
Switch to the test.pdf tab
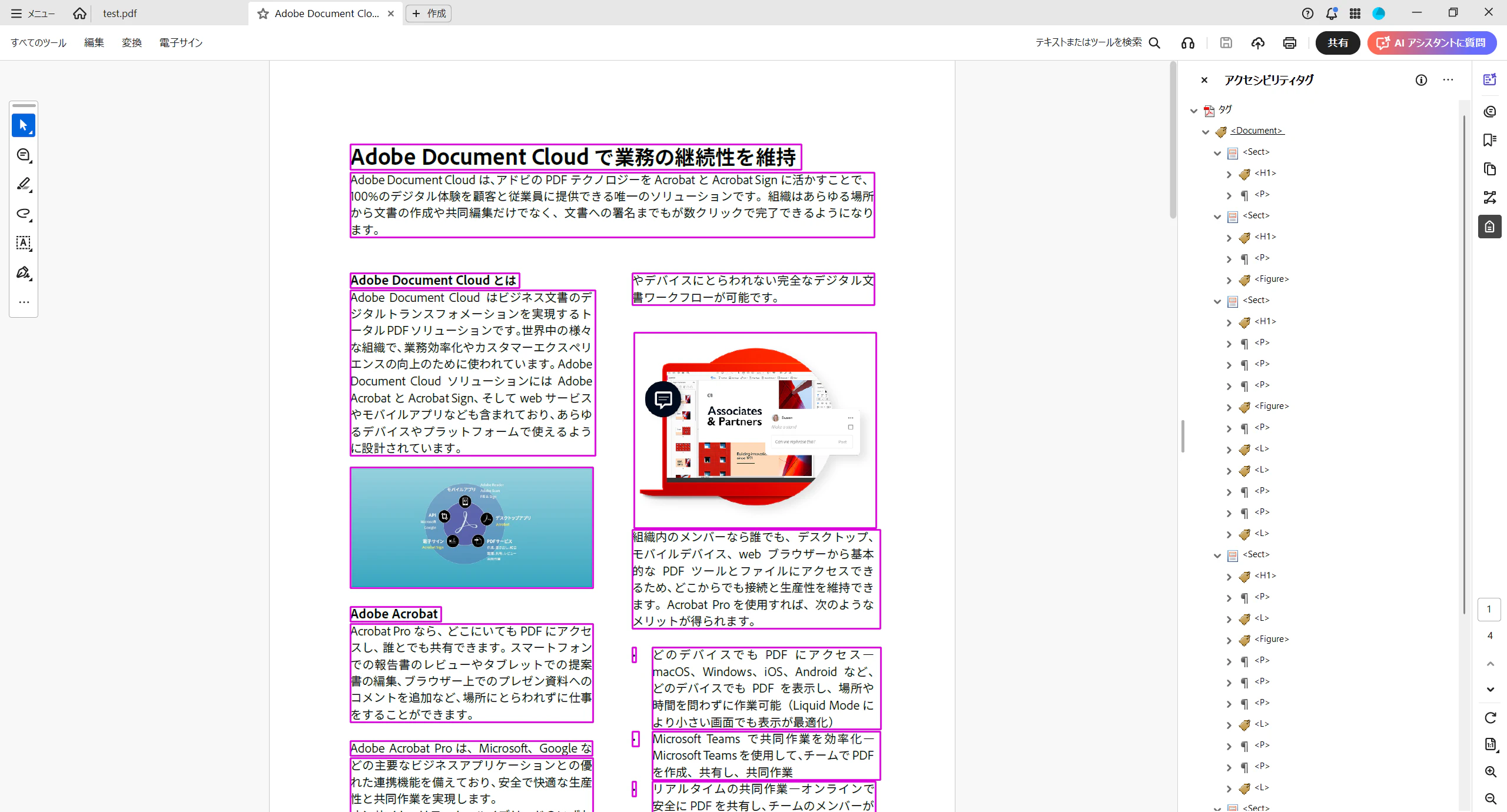120,14
